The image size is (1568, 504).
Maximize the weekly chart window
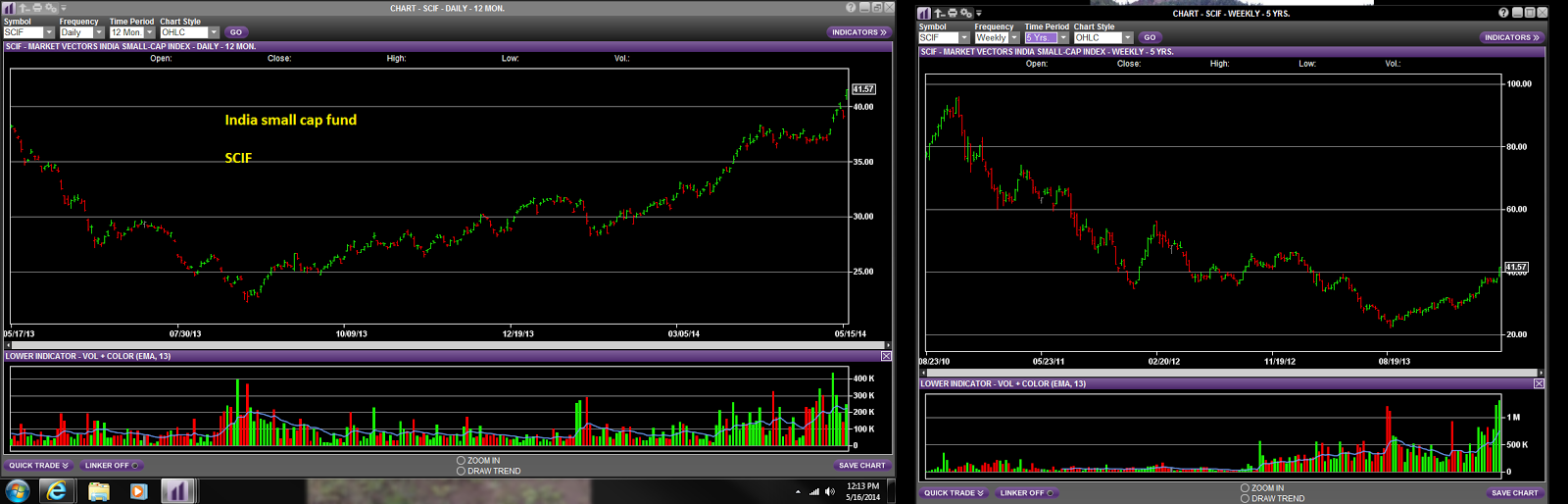(1530, 12)
